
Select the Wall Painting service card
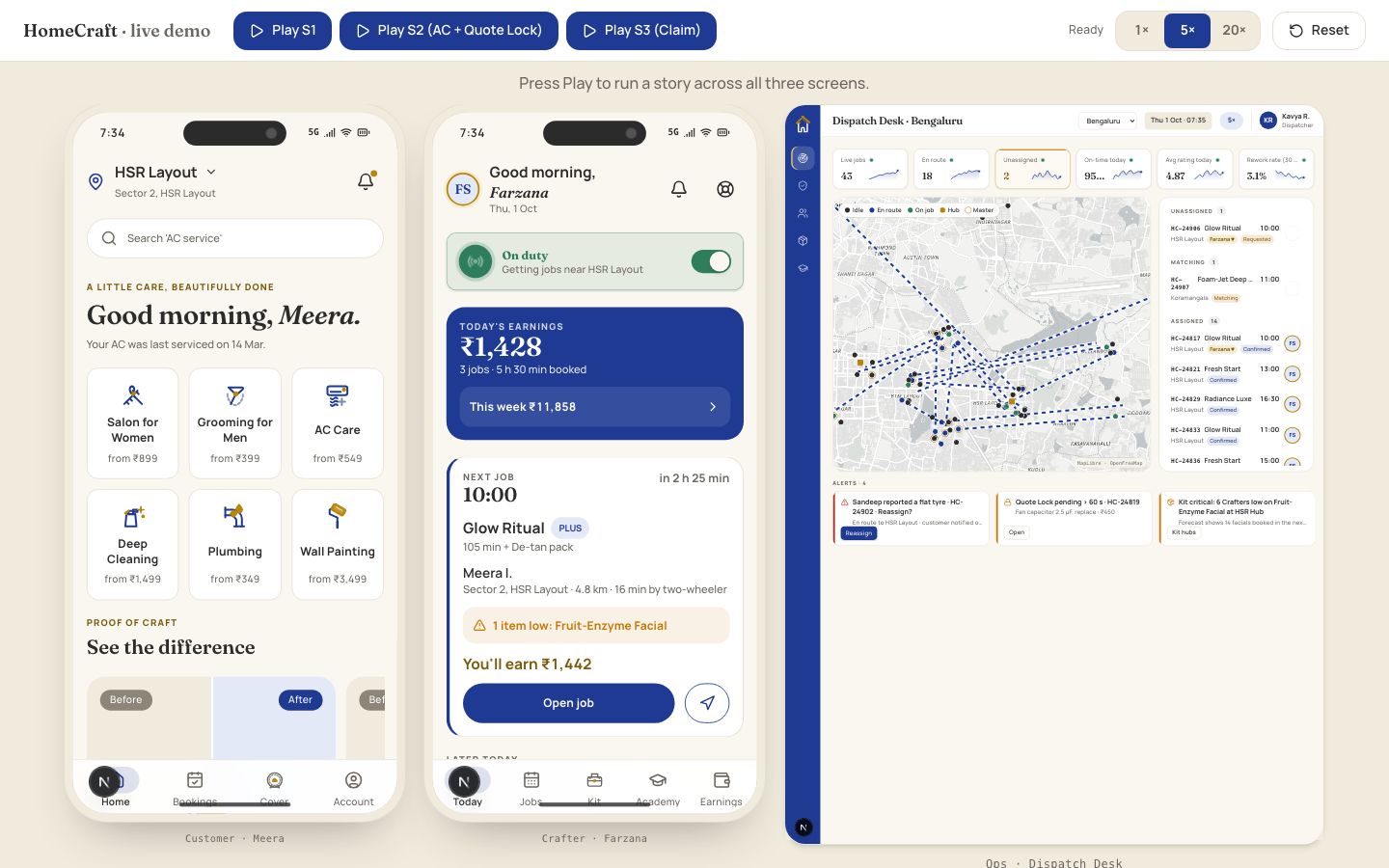(338, 544)
